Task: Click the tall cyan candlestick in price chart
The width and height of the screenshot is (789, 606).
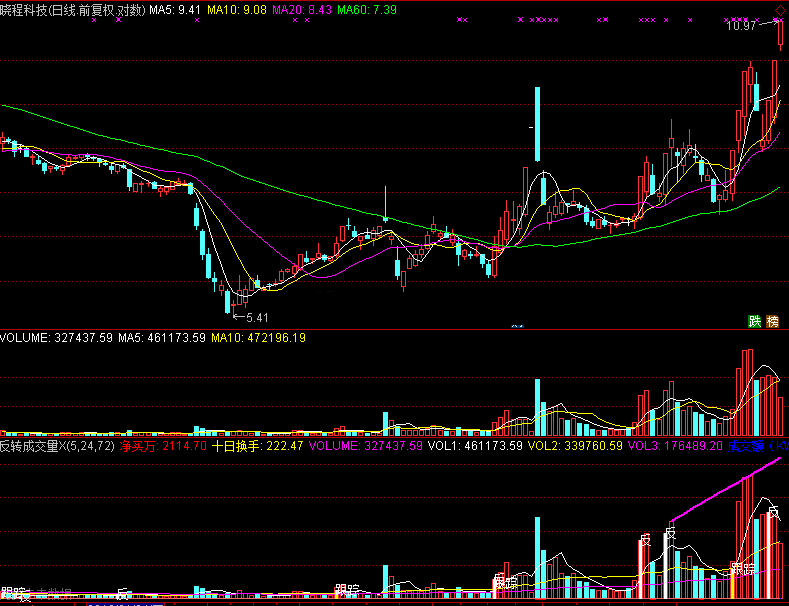Action: pos(537,124)
